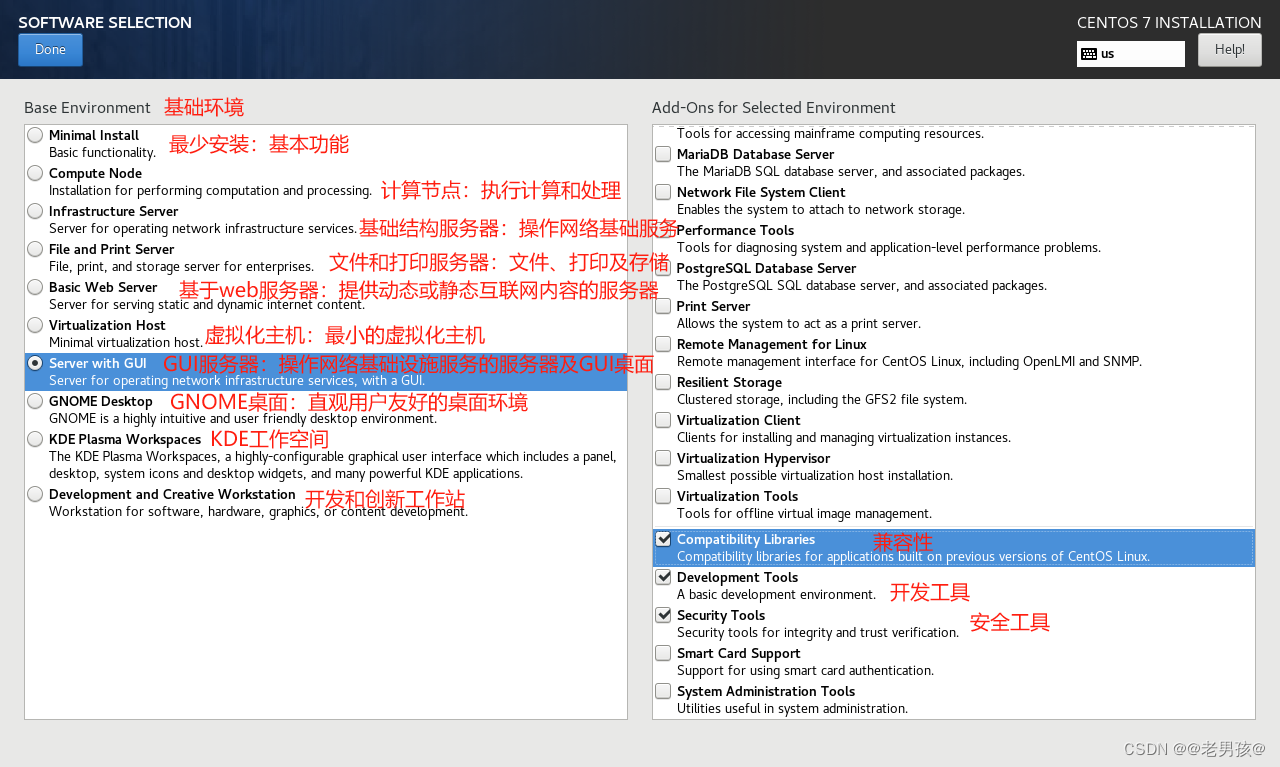Click 'Installation for performing computation' description
Image resolution: width=1280 pixels, height=767 pixels.
[x=210, y=191]
